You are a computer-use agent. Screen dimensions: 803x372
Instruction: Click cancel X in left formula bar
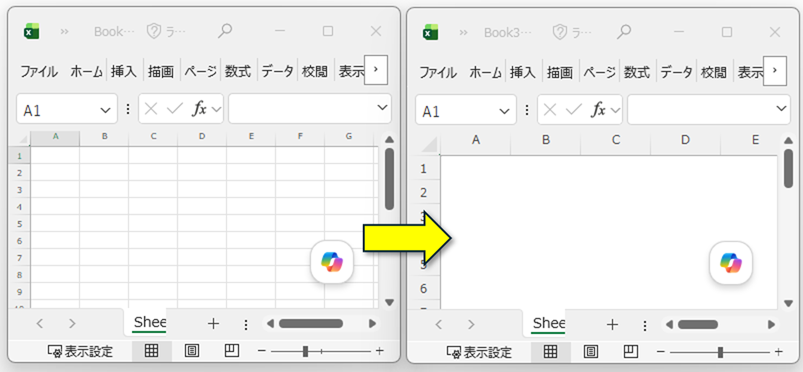click(x=151, y=109)
